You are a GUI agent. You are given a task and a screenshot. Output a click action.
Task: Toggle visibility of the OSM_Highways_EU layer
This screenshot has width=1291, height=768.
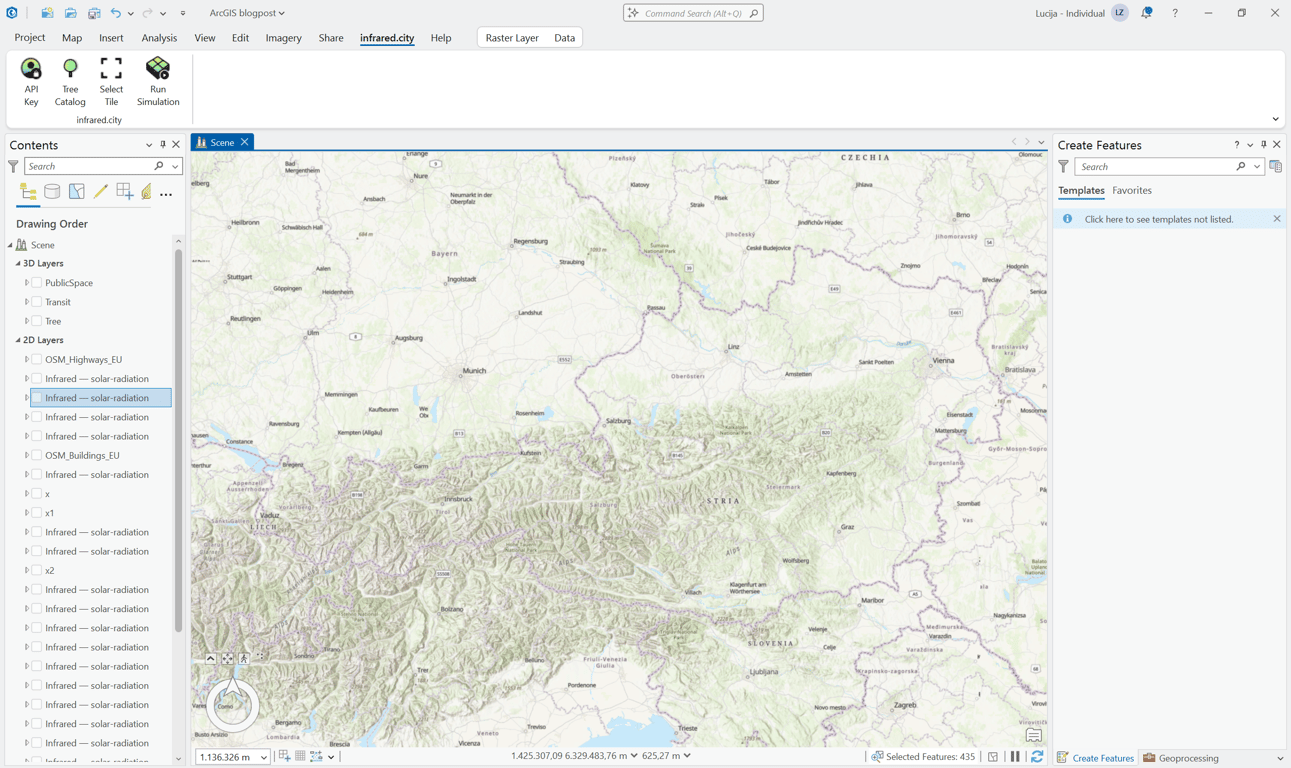pos(37,359)
